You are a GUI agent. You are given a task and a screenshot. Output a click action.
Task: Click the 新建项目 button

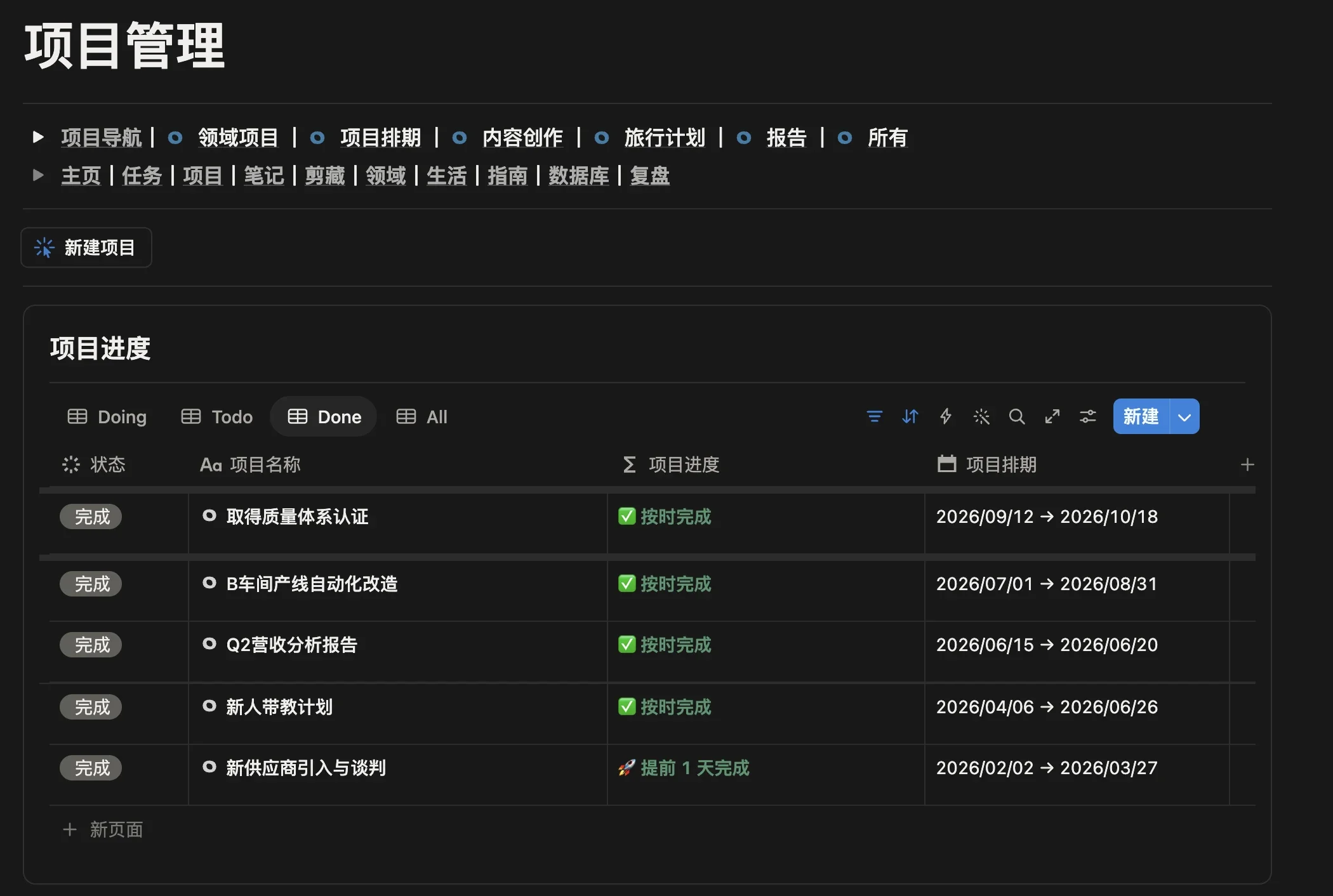tap(86, 247)
